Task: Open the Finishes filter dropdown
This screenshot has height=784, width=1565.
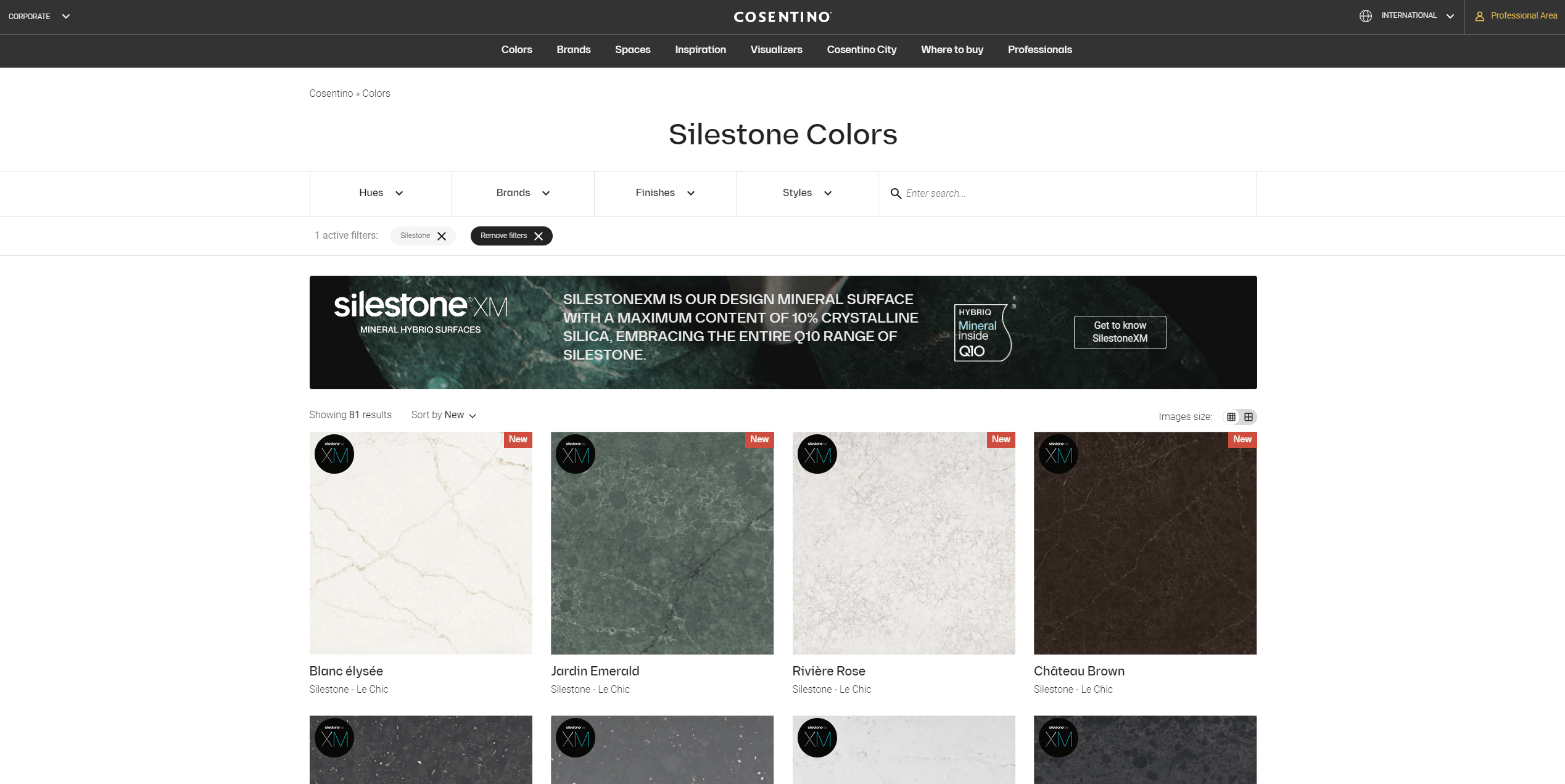Action: (x=665, y=193)
